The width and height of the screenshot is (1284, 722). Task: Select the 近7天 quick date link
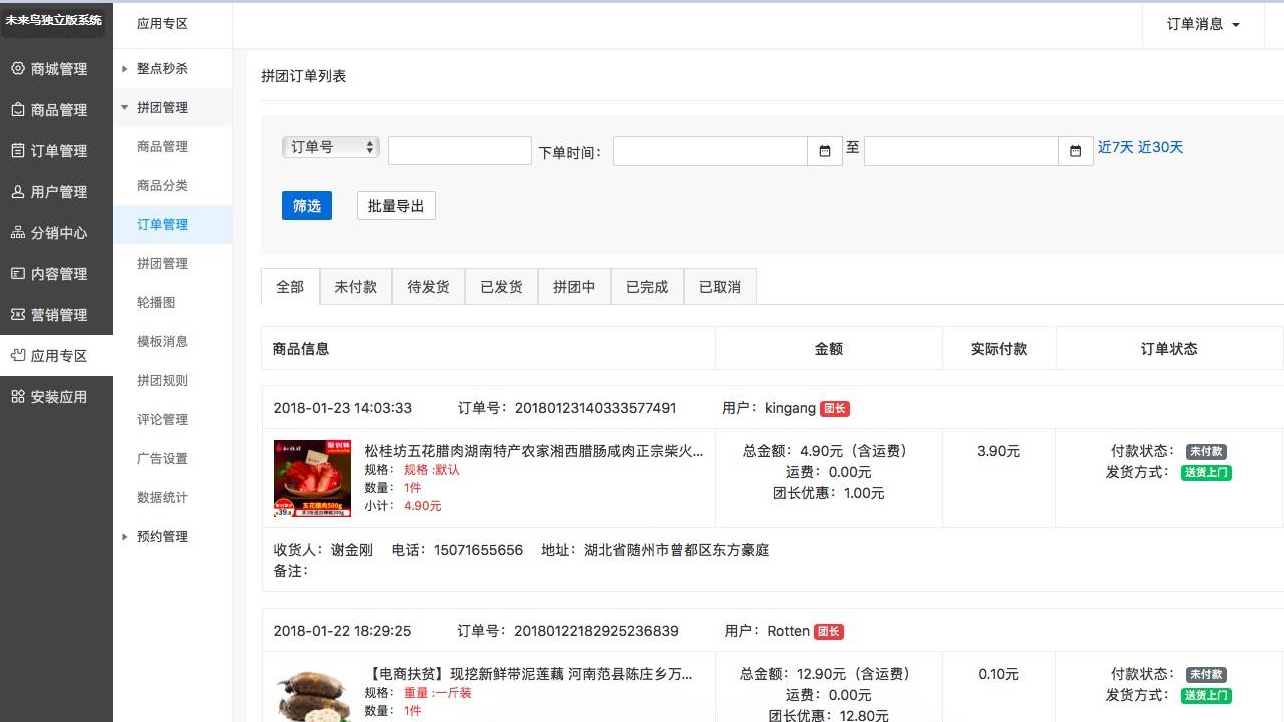point(1115,147)
